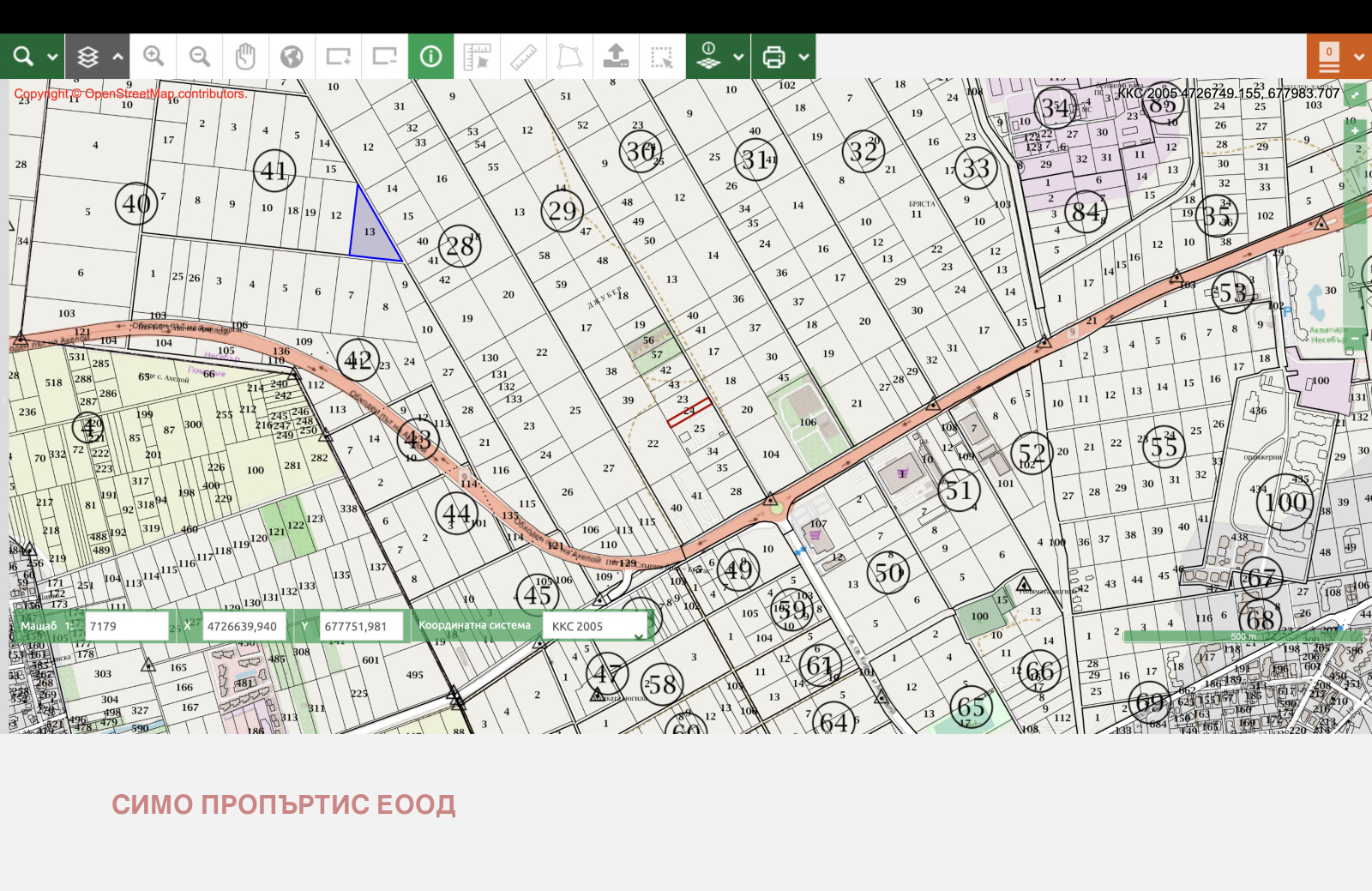This screenshot has height=891, width=1372.
Task: Click the upload file icon
Action: pyautogui.click(x=616, y=57)
